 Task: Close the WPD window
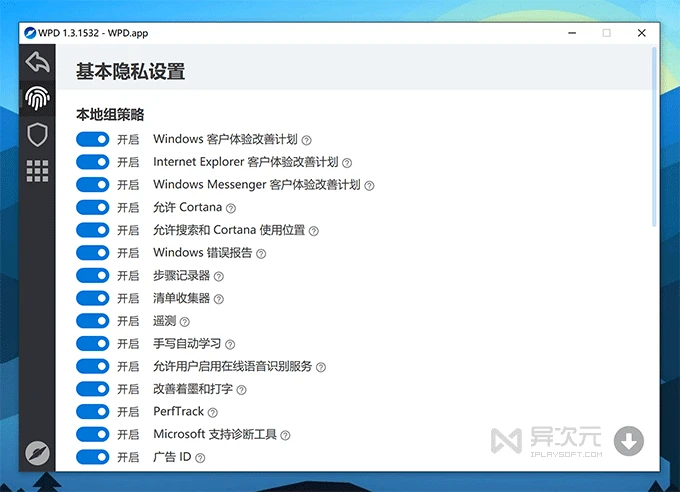(x=642, y=33)
